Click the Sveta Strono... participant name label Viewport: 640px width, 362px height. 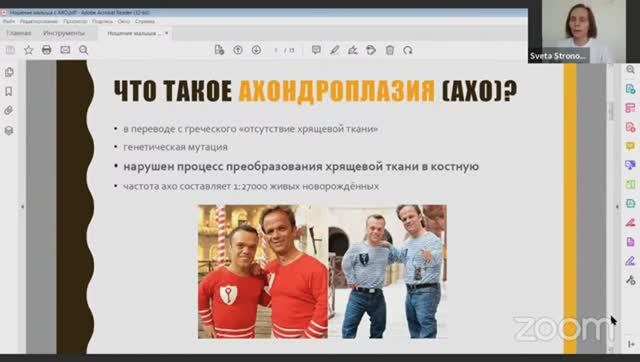tap(558, 56)
